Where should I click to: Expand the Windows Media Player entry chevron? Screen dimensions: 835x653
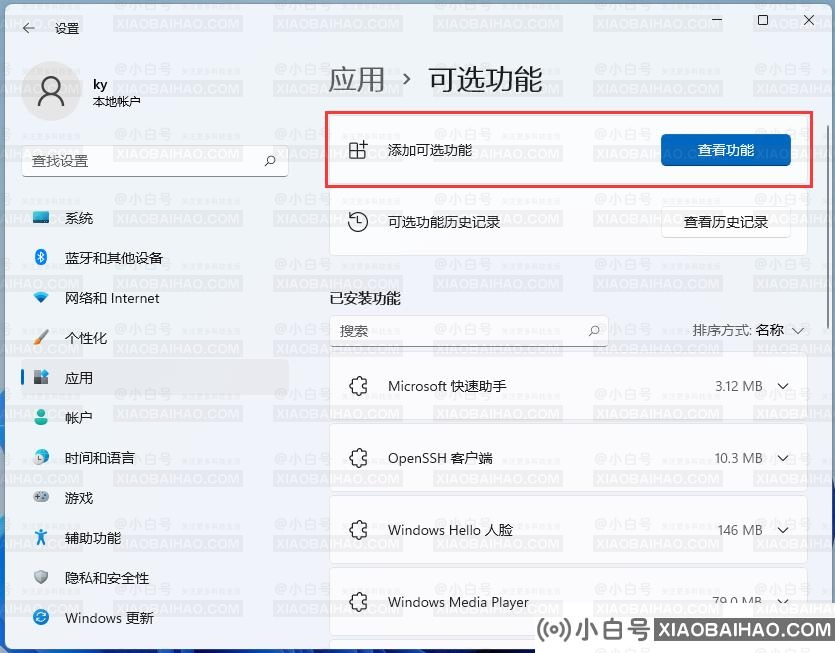(783, 601)
